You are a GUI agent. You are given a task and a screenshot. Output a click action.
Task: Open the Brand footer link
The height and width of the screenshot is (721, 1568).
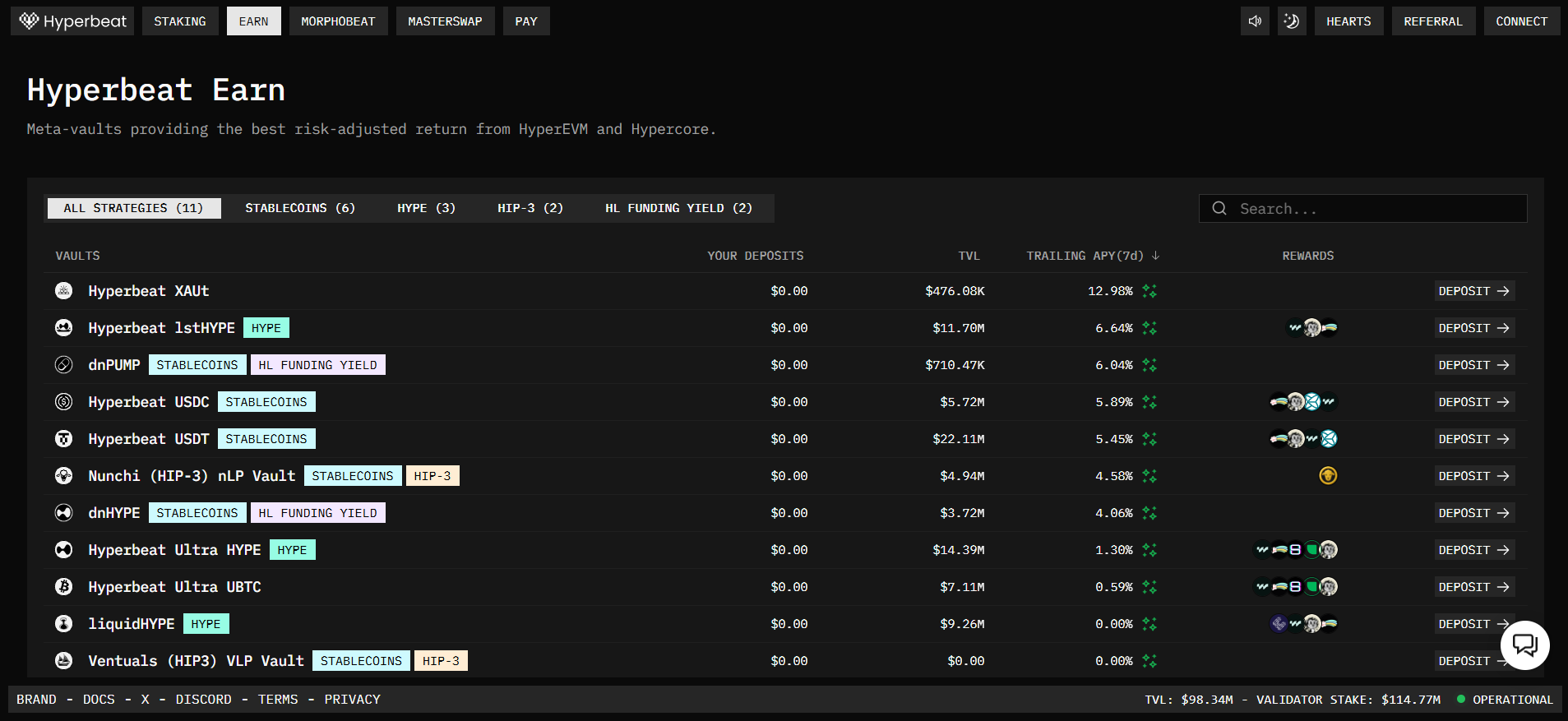click(37, 700)
